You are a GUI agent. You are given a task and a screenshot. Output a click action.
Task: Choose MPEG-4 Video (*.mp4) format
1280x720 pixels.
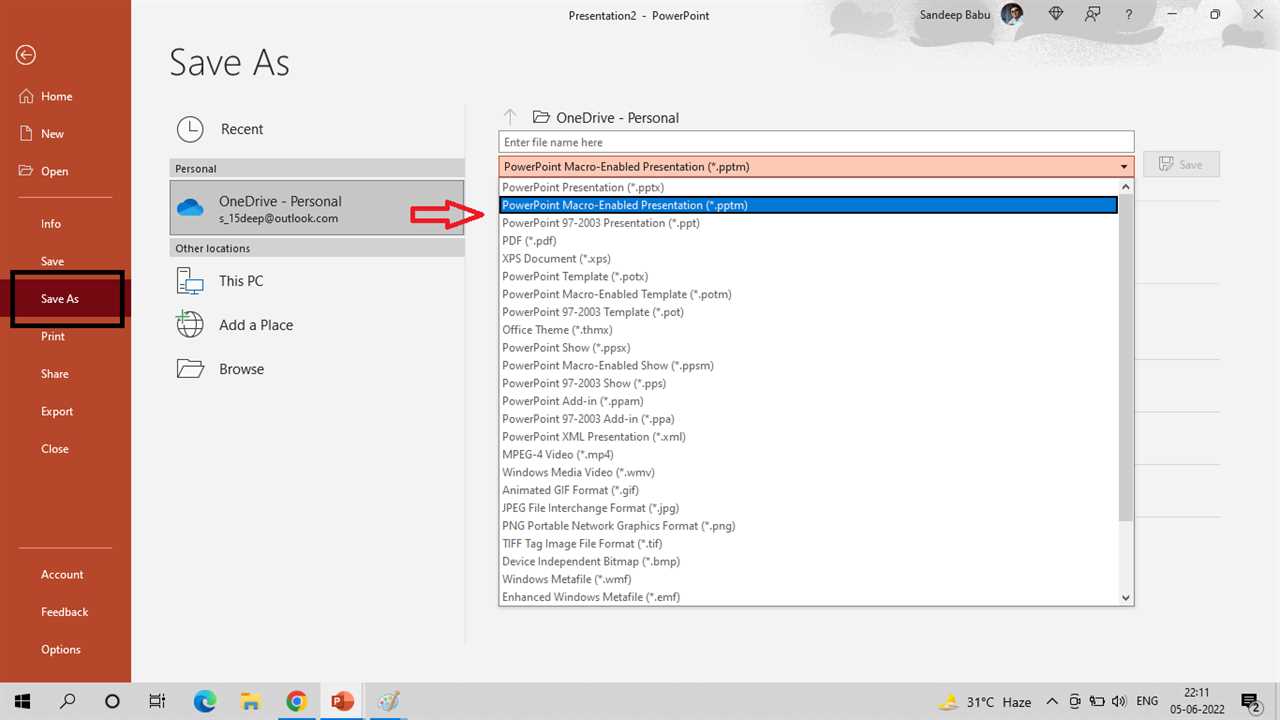click(x=557, y=454)
